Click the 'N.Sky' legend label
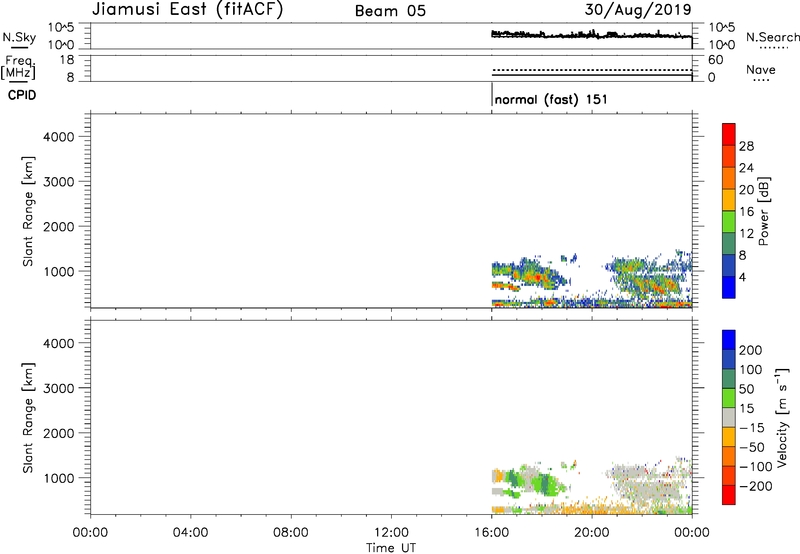This screenshot has width=800, height=554. coord(19,37)
